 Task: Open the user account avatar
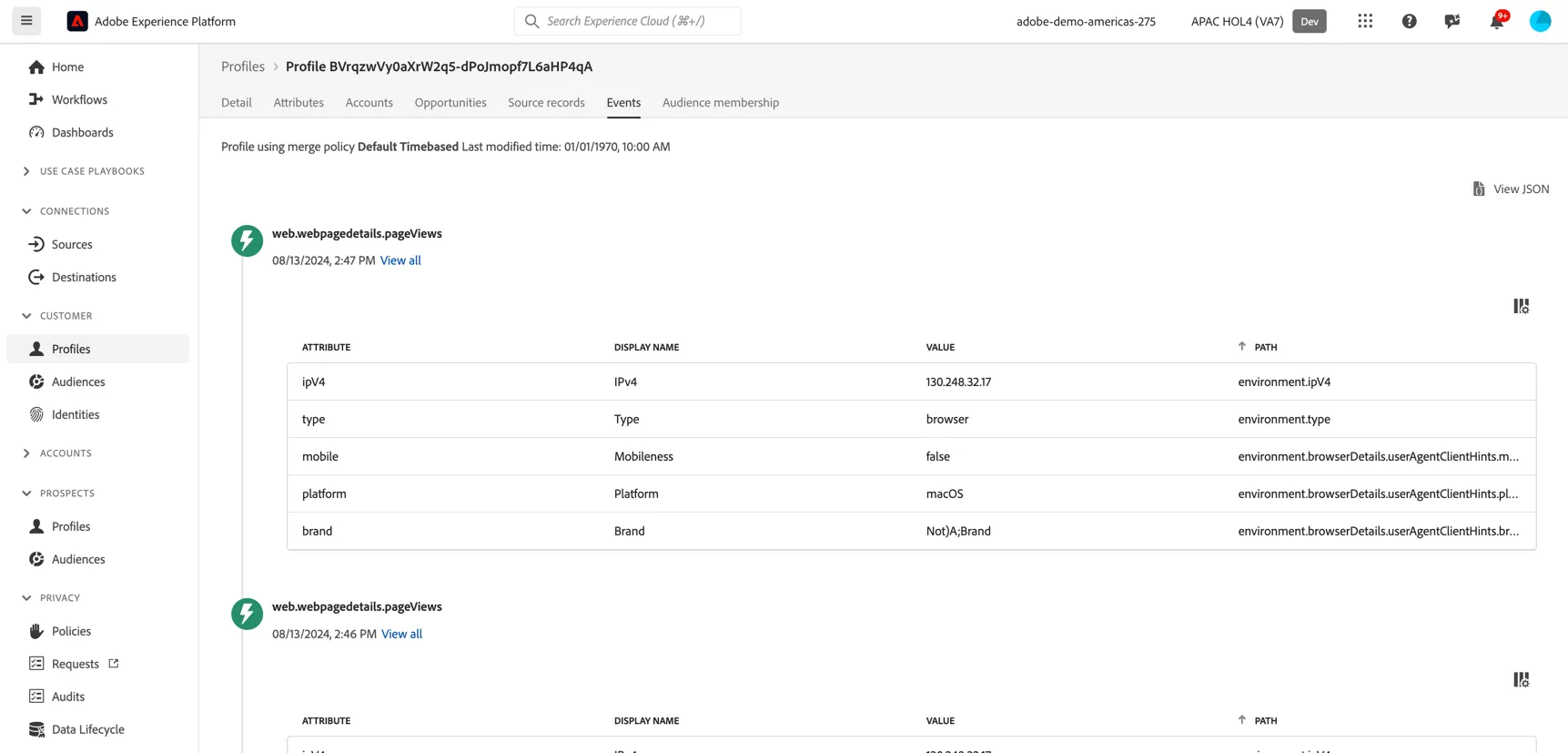click(x=1540, y=21)
